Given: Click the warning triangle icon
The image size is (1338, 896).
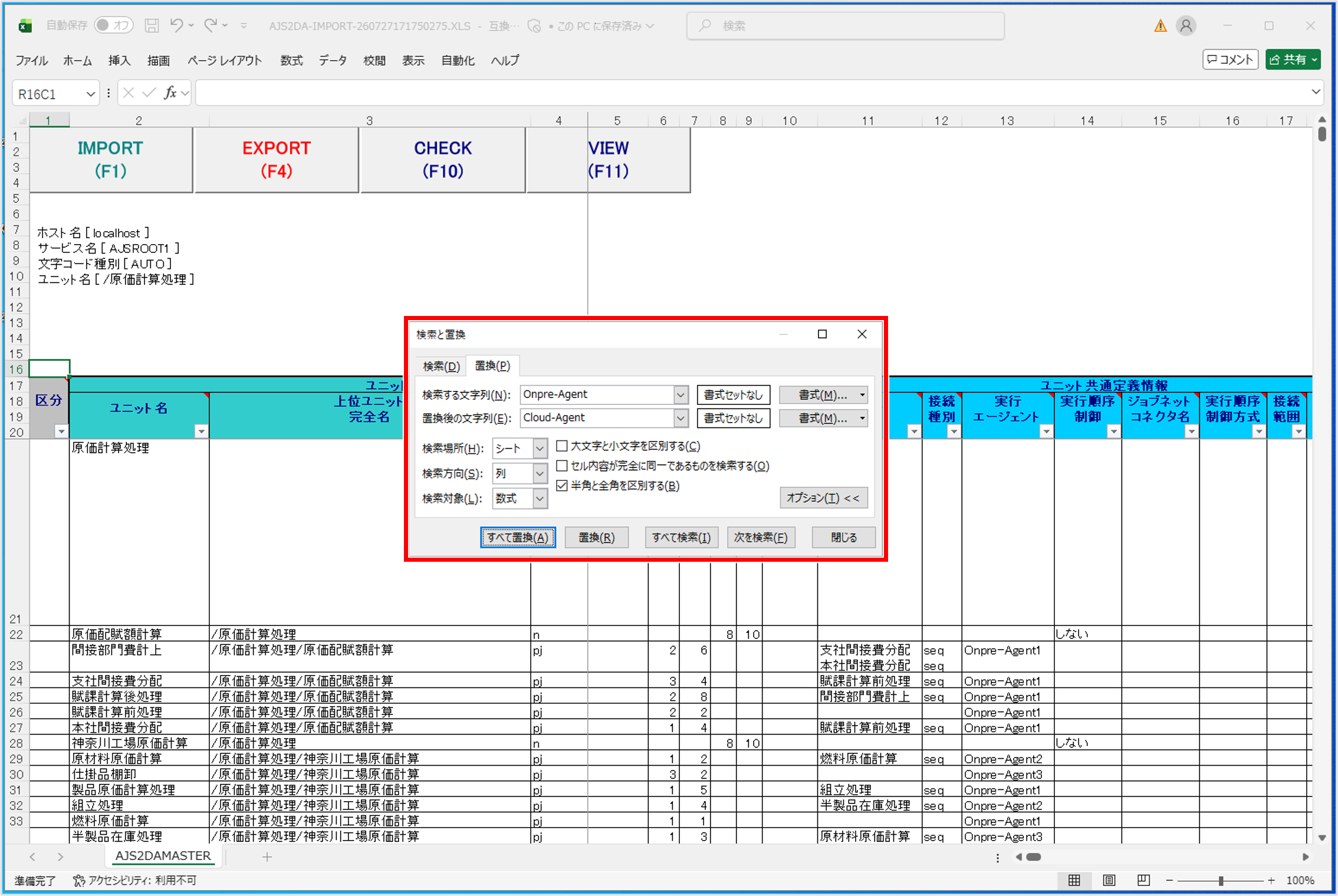Looking at the screenshot, I should (1160, 26).
